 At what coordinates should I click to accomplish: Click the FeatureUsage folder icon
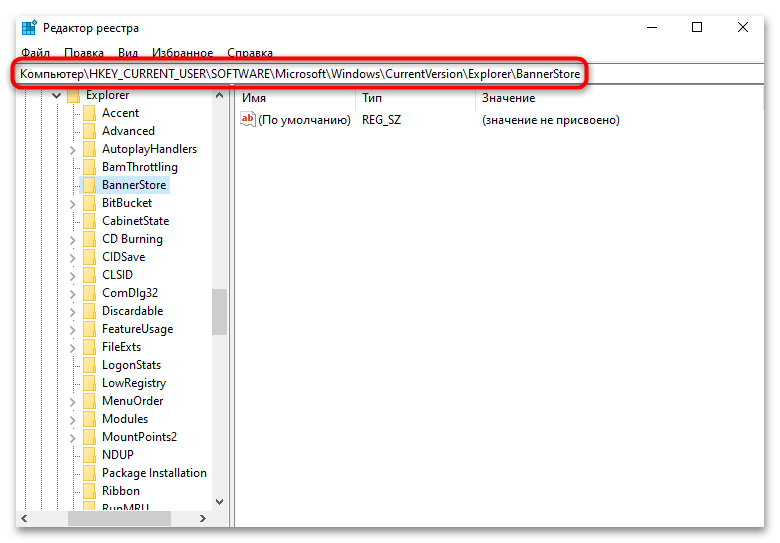pyautogui.click(x=90, y=329)
